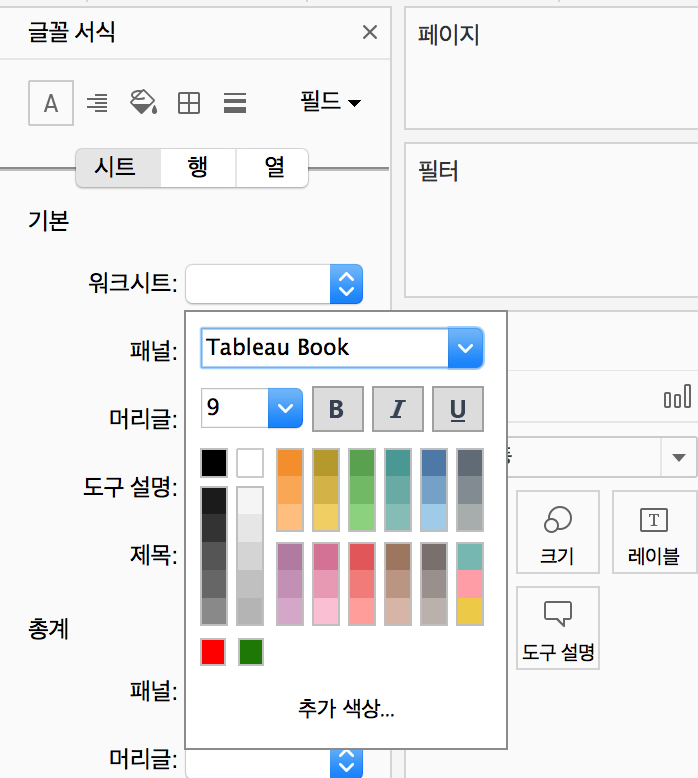Pick the bright red recent color
The height and width of the screenshot is (778, 698).
[213, 651]
